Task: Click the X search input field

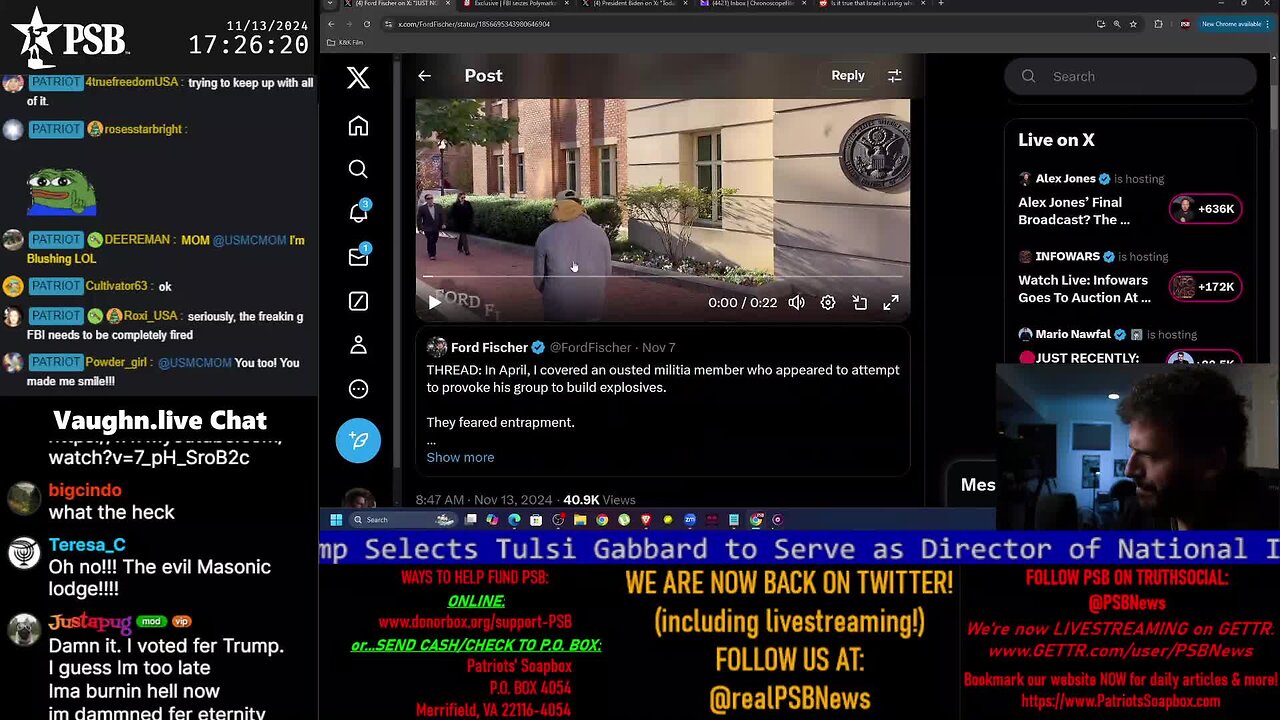Action: point(1130,76)
